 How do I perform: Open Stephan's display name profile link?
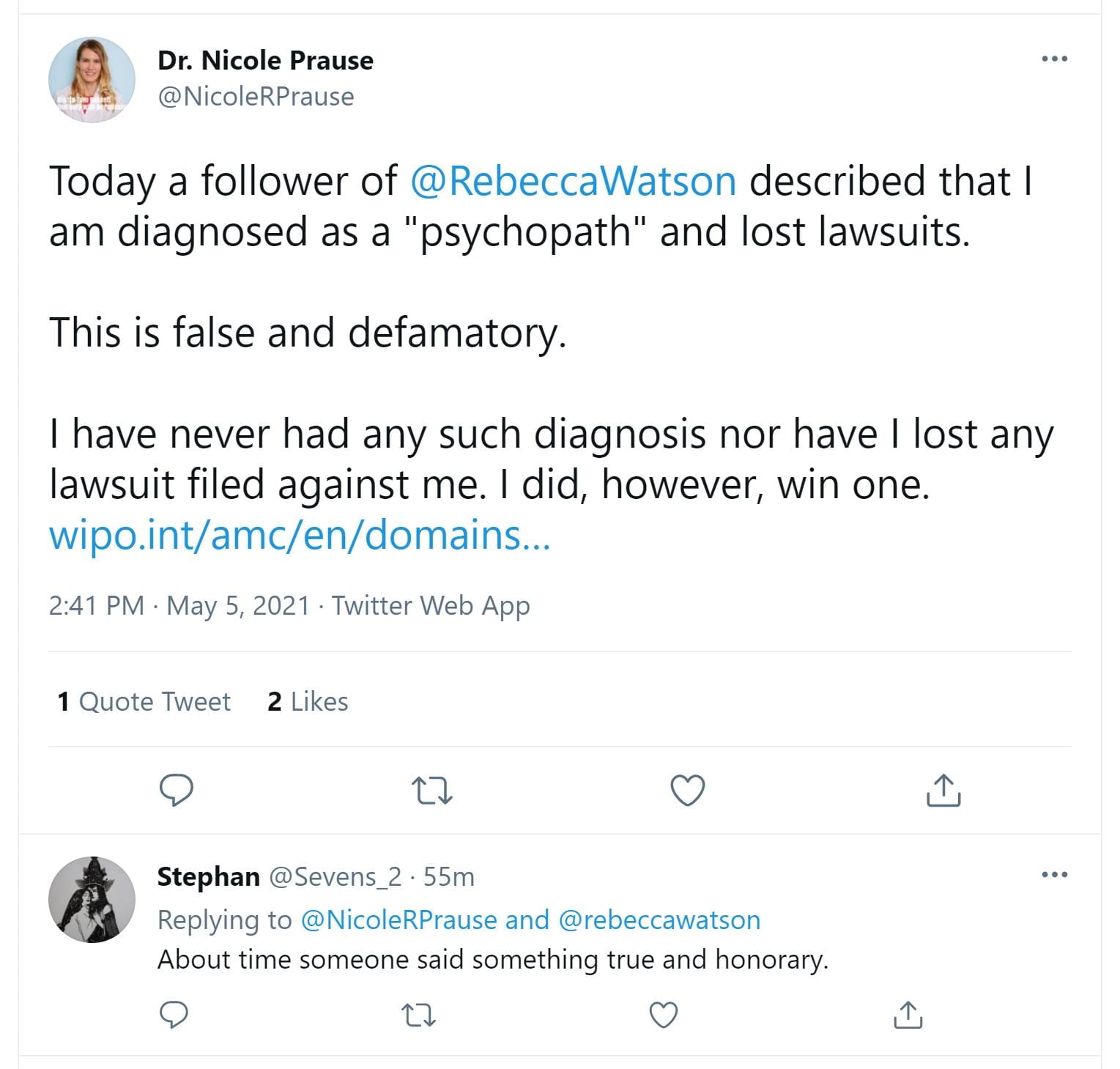tap(209, 876)
